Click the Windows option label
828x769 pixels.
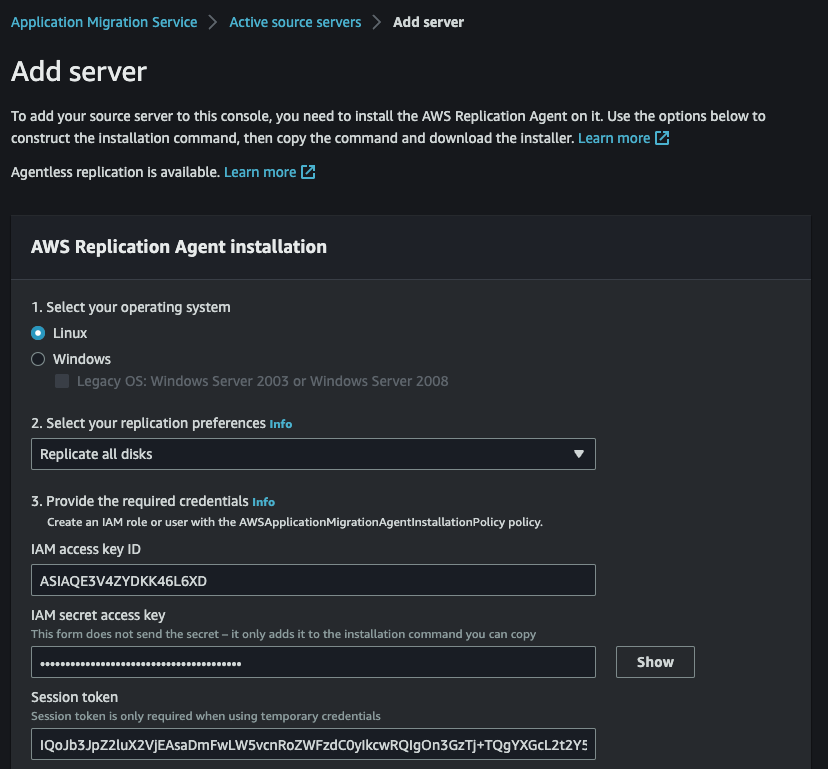click(82, 359)
